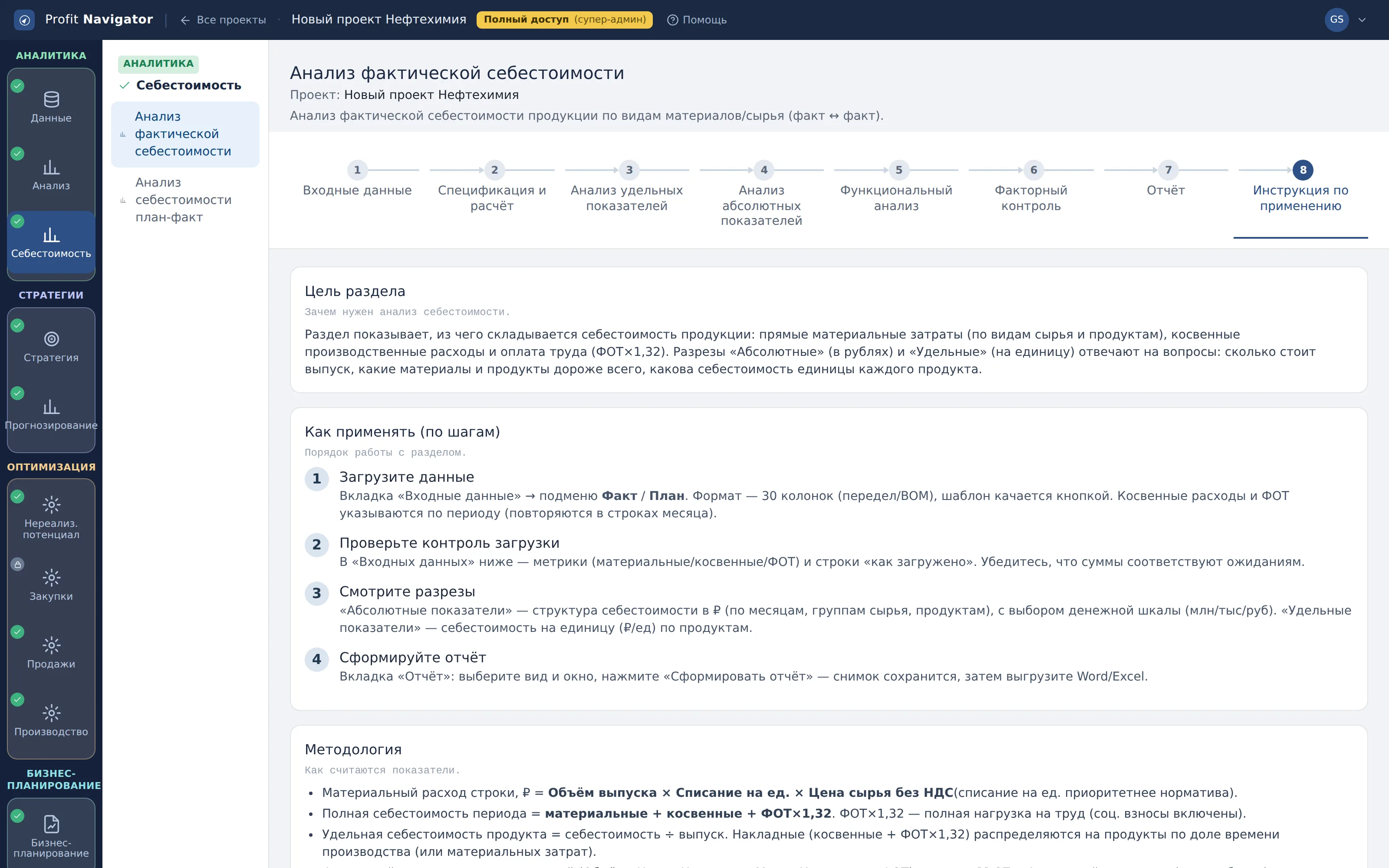The height and width of the screenshot is (868, 1389).
Task: Switch to step 5 Функциональный анализ
Action: (896, 187)
